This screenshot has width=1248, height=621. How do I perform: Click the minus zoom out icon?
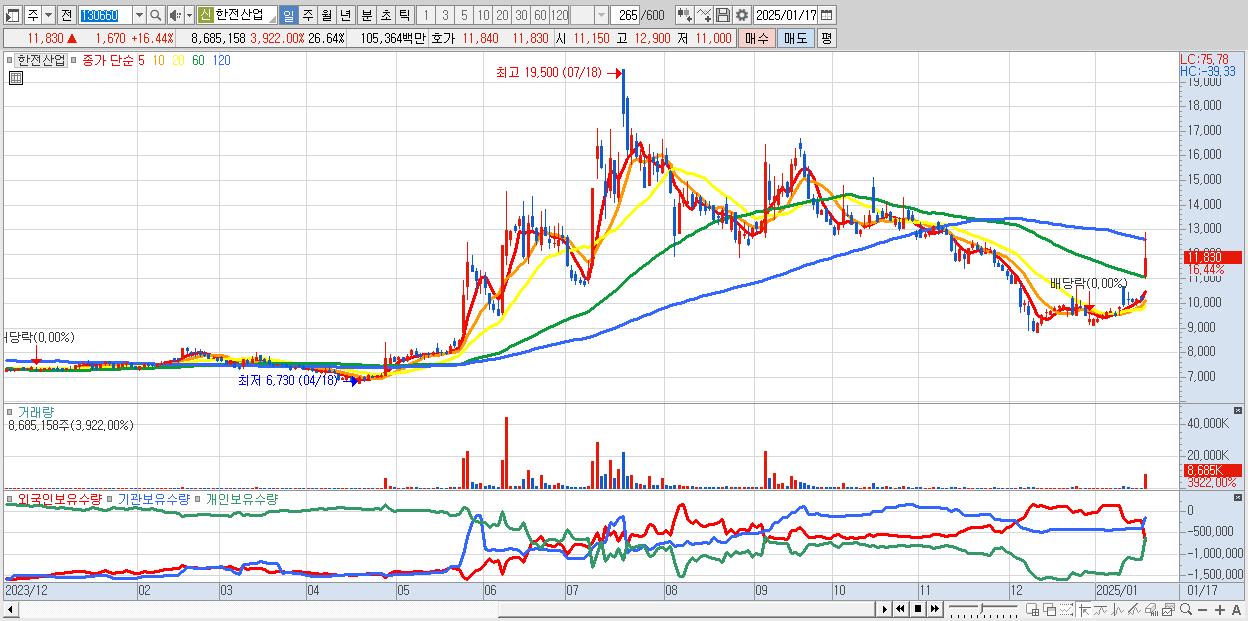click(x=1202, y=609)
